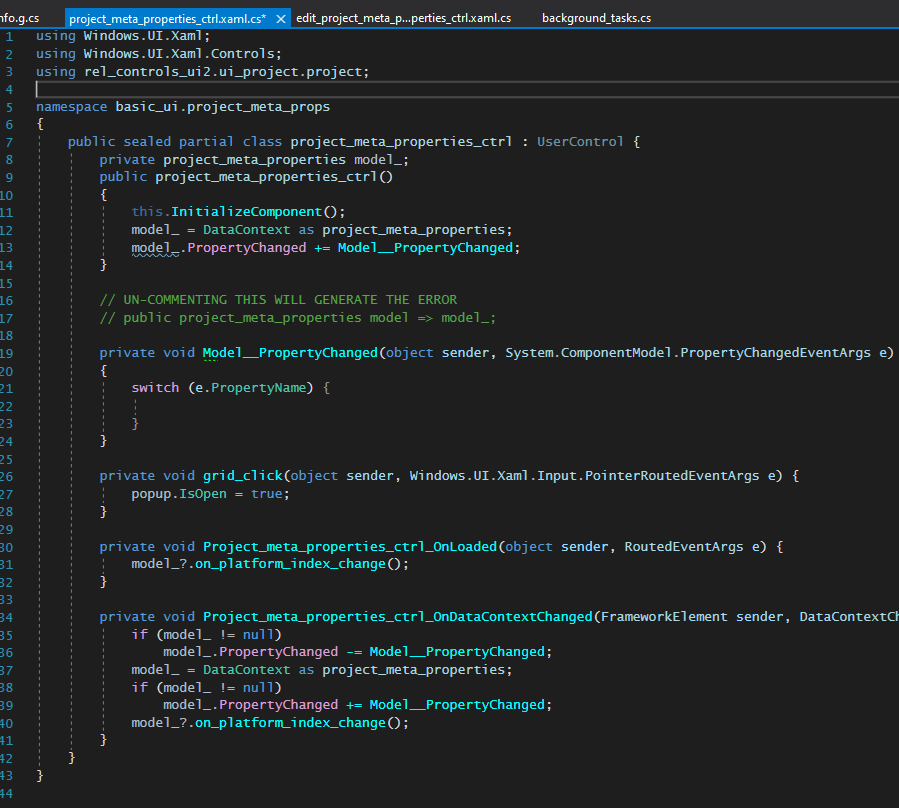This screenshot has width=899, height=808.
Task: Click line number 11 in the gutter
Action: click(x=10, y=211)
